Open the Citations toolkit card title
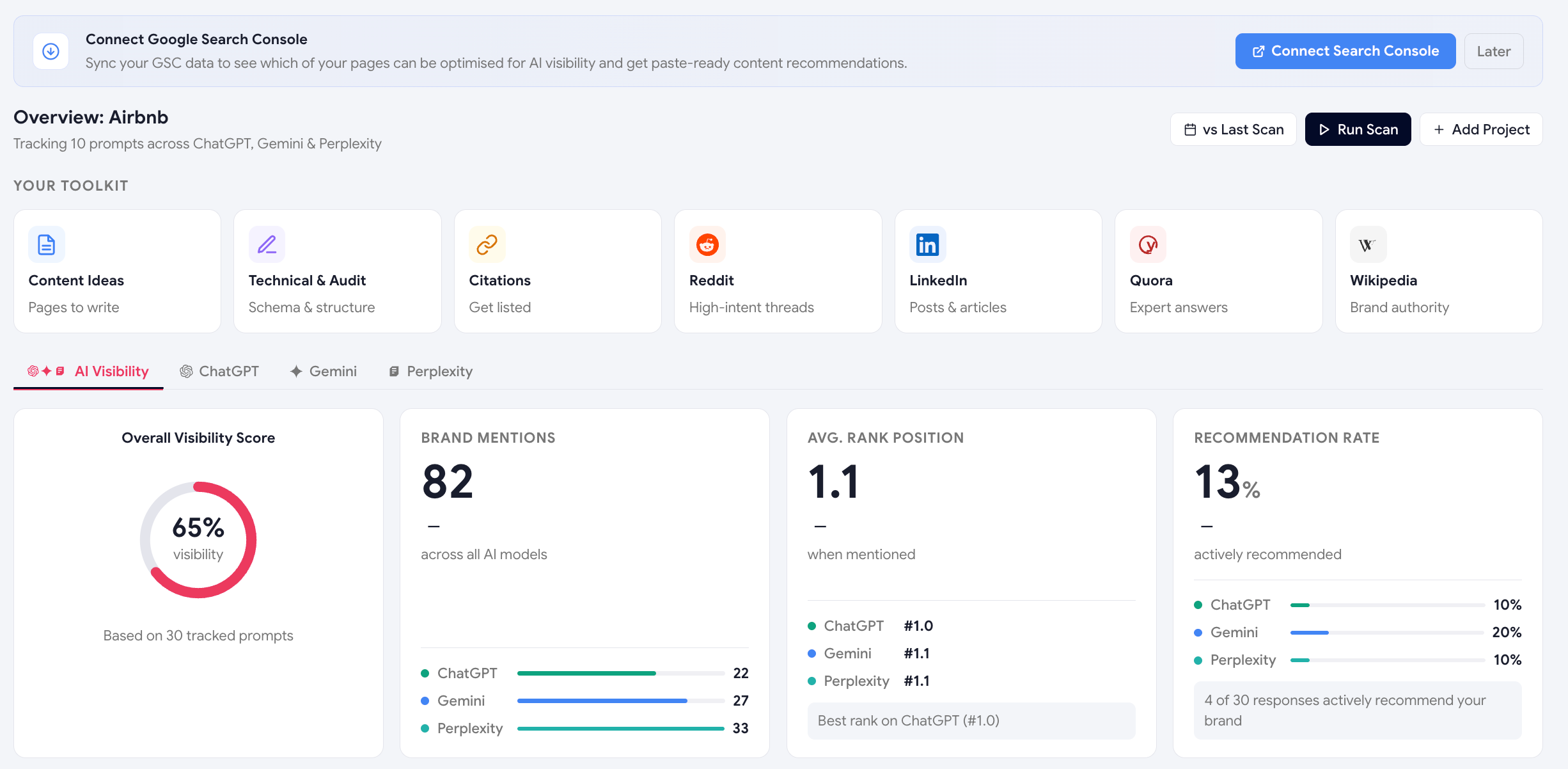Viewport: 1568px width, 769px height. pyautogui.click(x=499, y=281)
